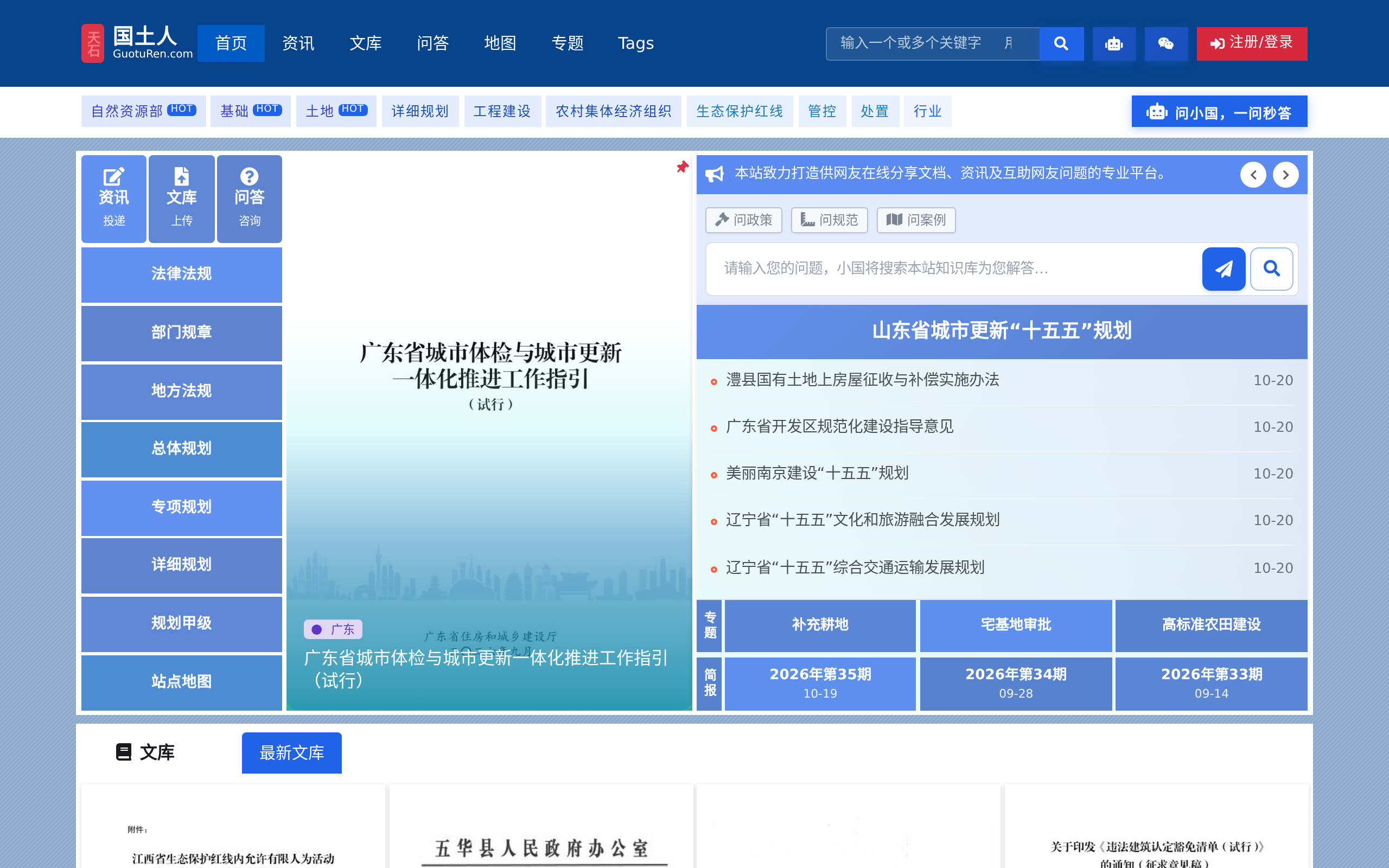
Task: Open the 地图 nav menu item
Action: click(x=500, y=43)
